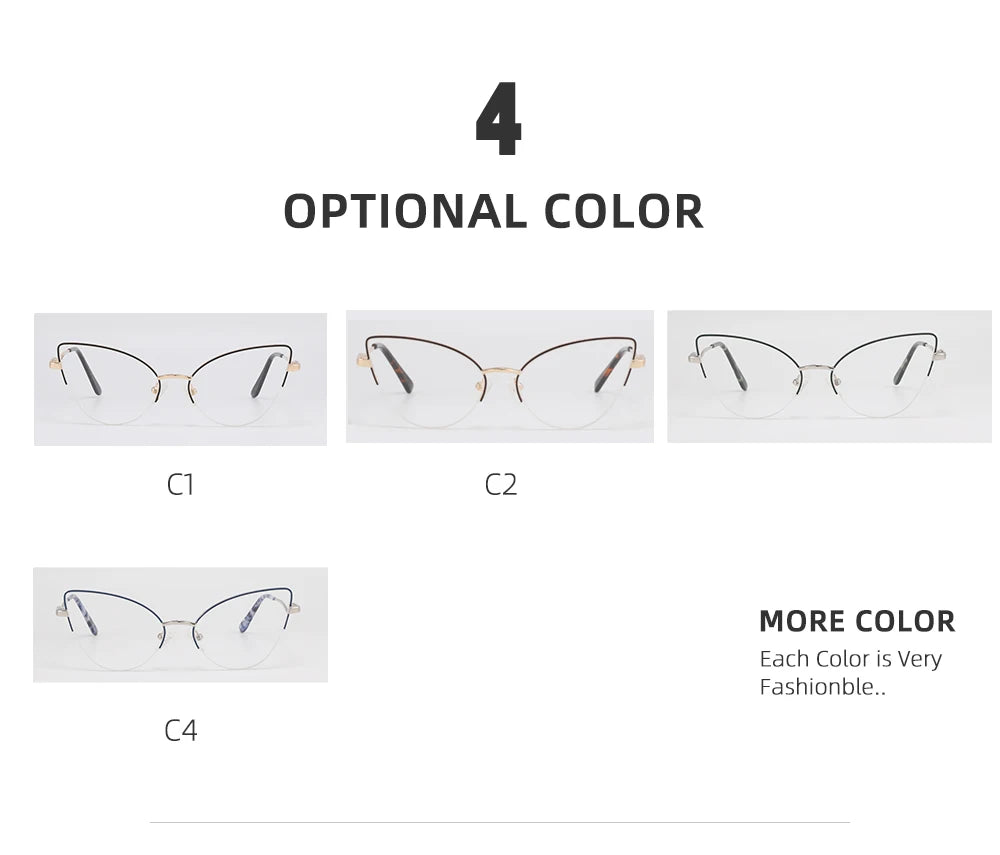
Task: Click the horizontal divider line at the bottom
Action: coord(499,822)
